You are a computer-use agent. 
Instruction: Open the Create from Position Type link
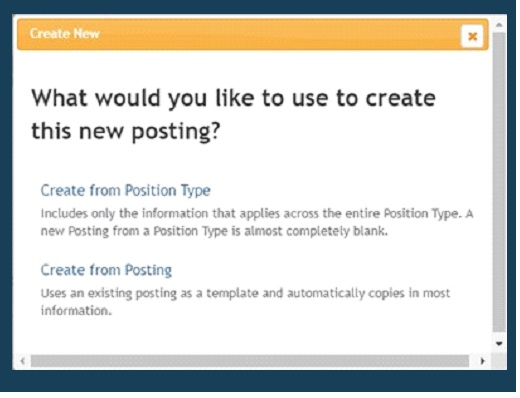[126, 192]
